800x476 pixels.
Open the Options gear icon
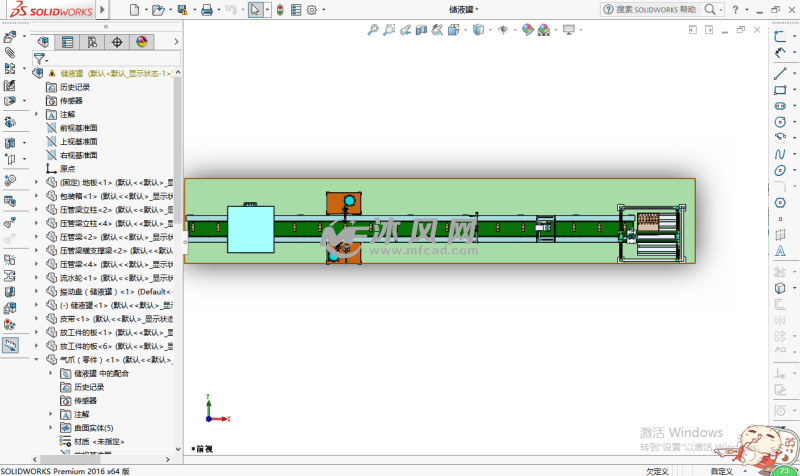[312, 10]
